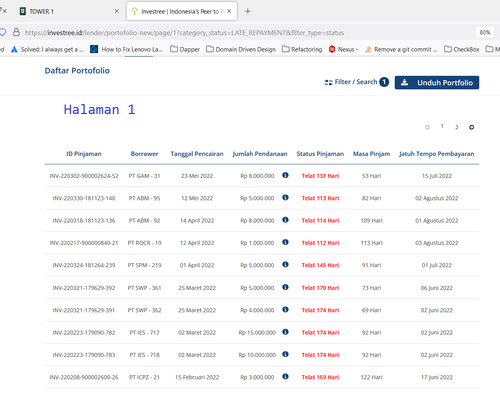Click the active filter count badge
Screen dimensions: 500x404
384,82
